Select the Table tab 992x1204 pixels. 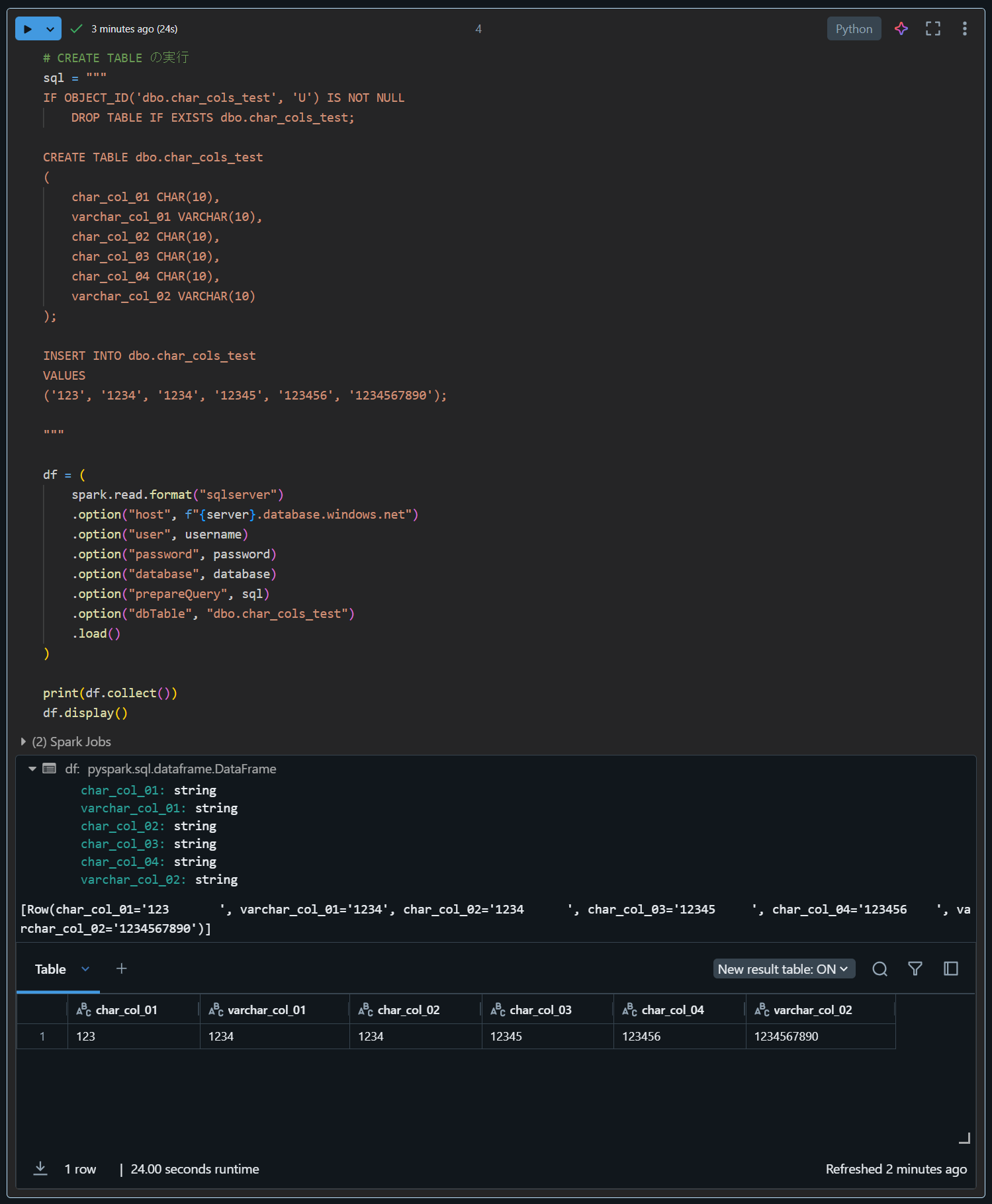(50, 969)
